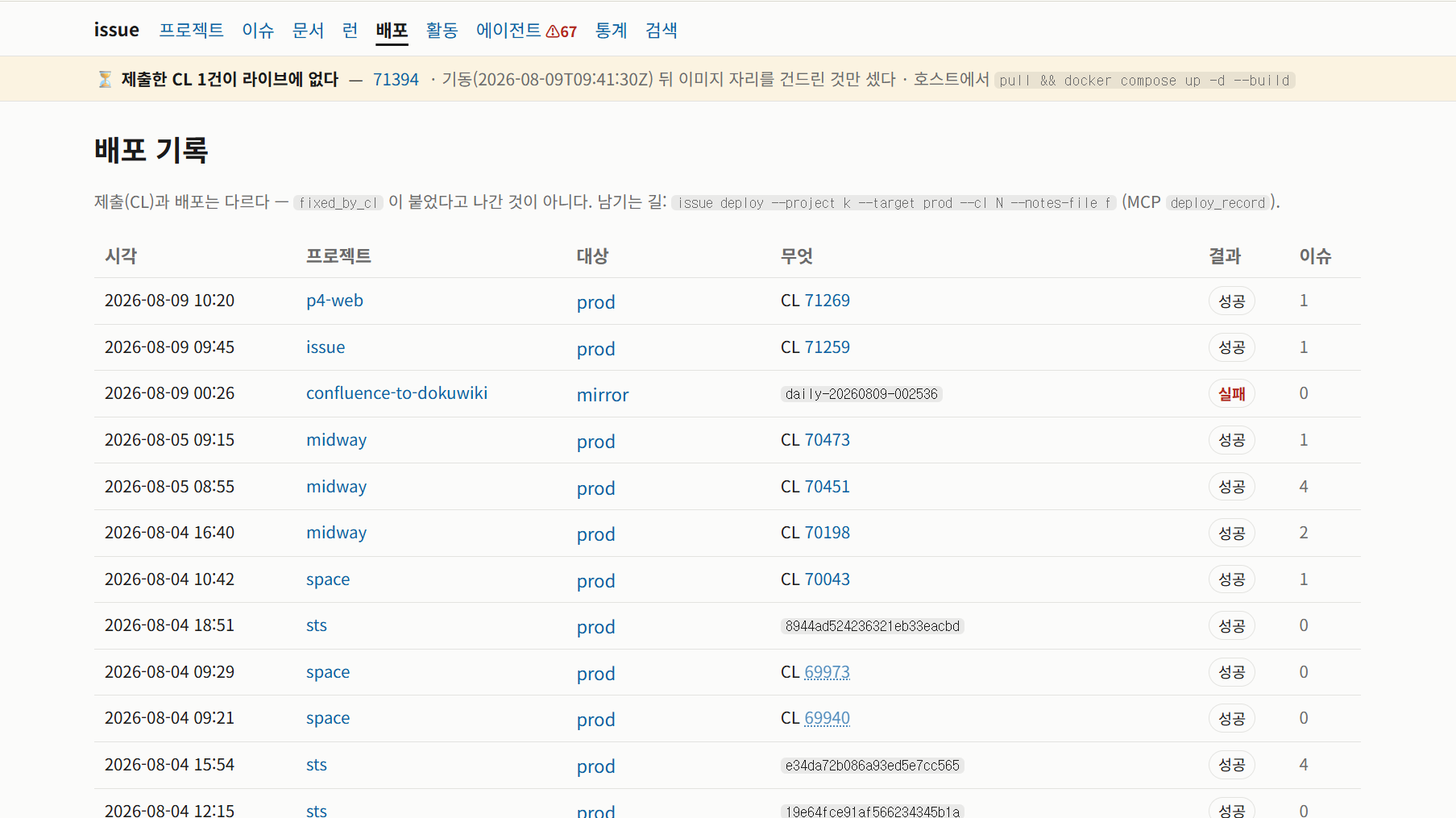This screenshot has width=1456, height=818.
Task: Open space project in the 08-04 09:29 row
Action: coord(328,672)
